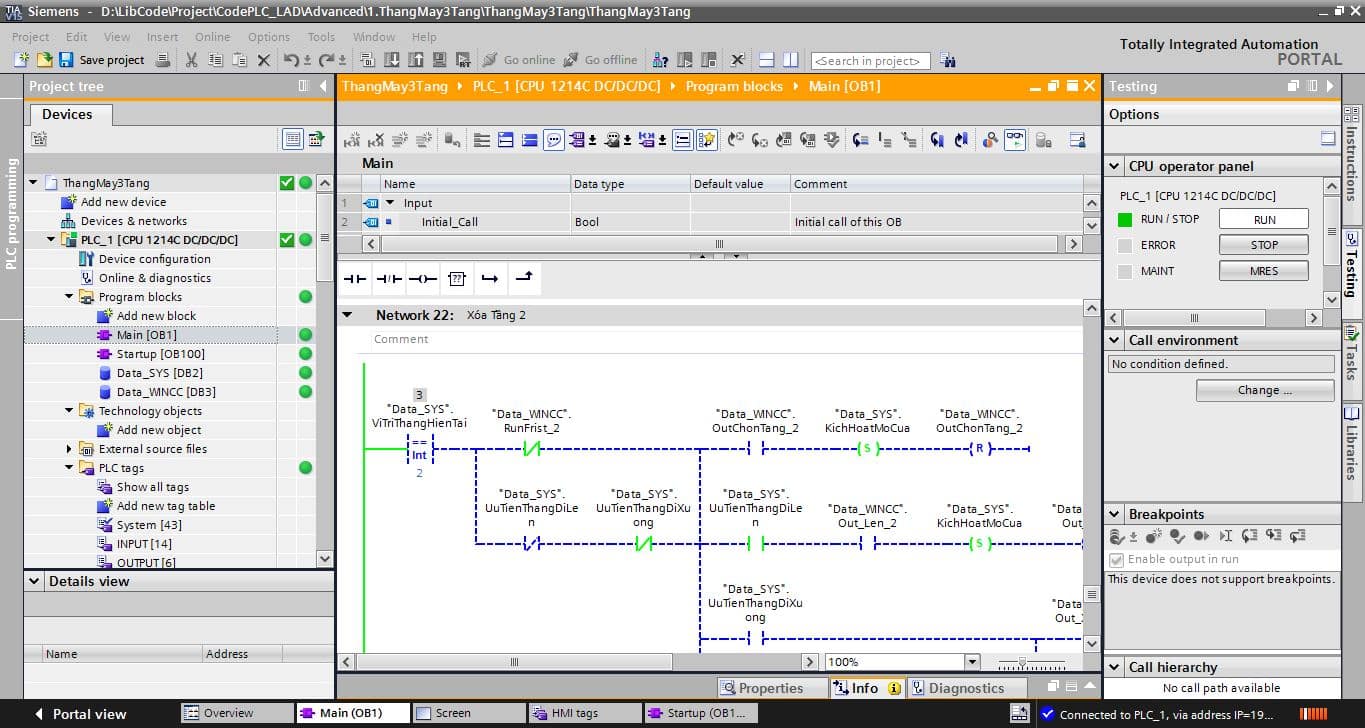Image resolution: width=1365 pixels, height=728 pixels.
Task: Click the Go offline button
Action: (600, 60)
